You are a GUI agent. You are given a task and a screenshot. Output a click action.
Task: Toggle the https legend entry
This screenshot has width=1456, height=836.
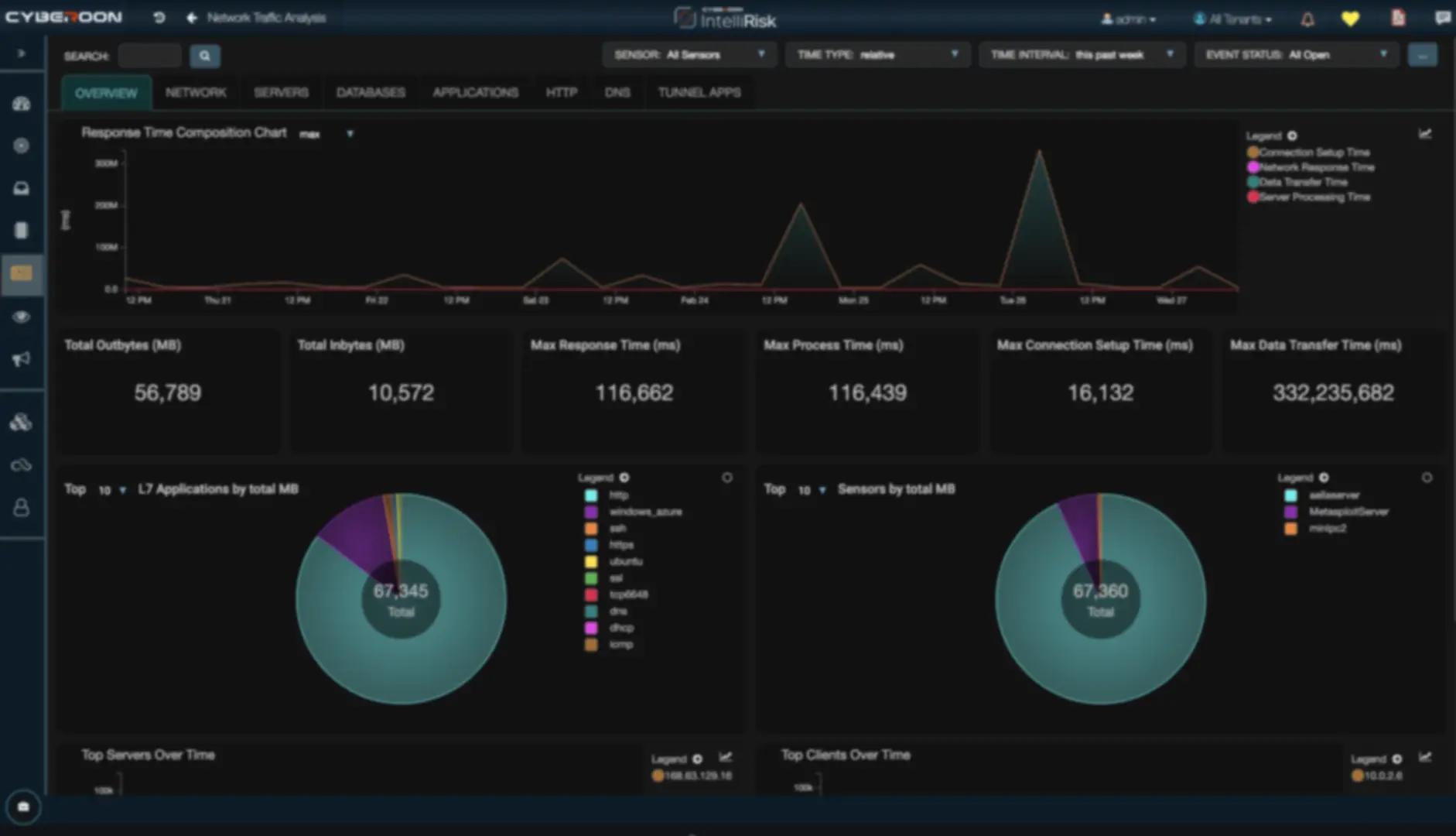tap(610, 545)
